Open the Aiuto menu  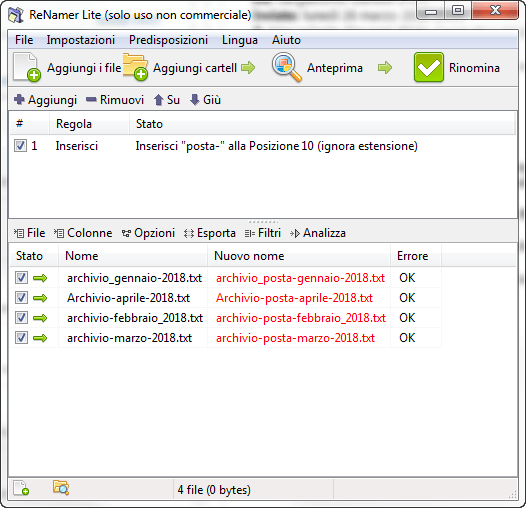[286, 40]
